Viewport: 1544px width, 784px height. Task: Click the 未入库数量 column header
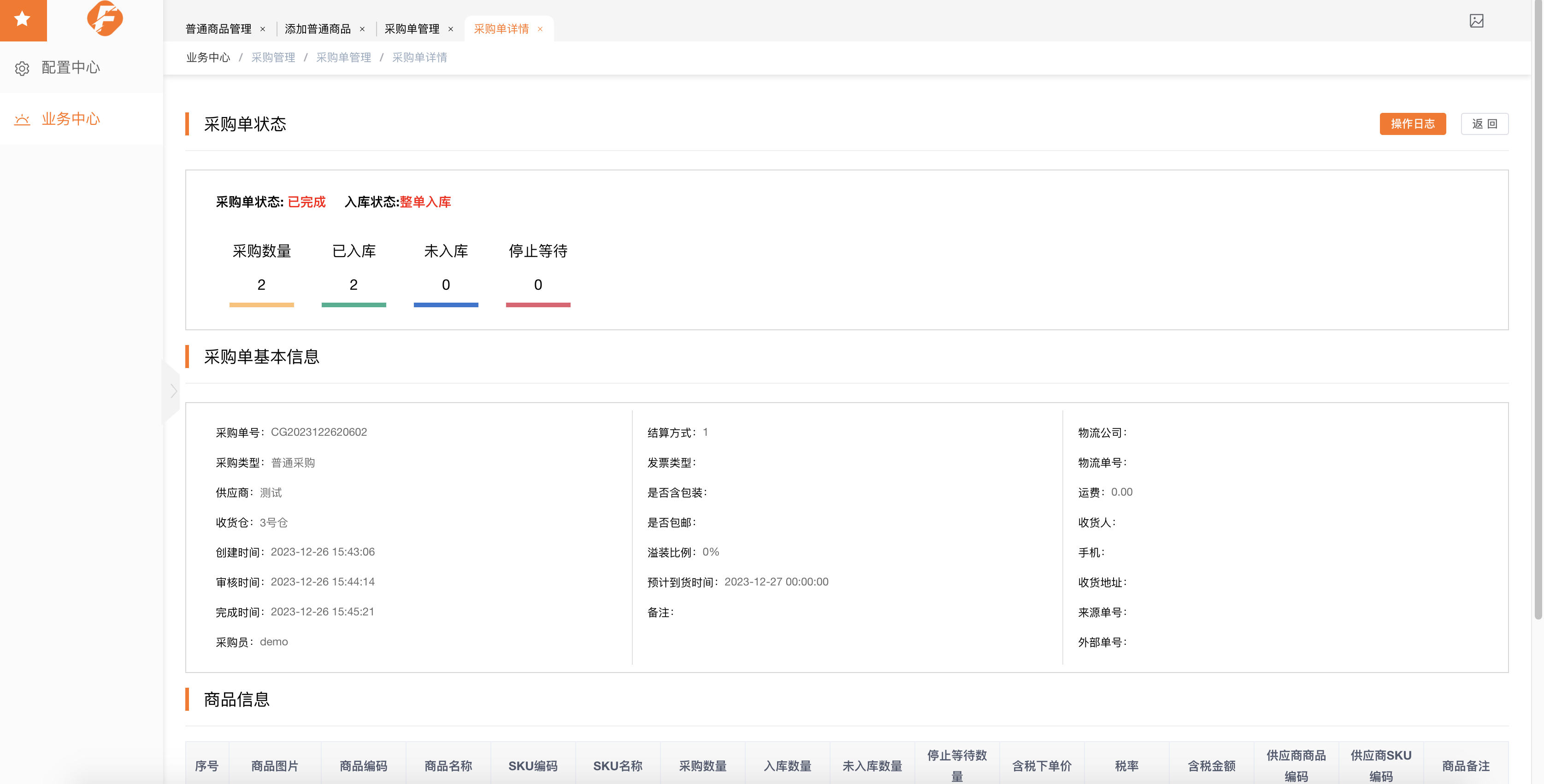coord(872,766)
